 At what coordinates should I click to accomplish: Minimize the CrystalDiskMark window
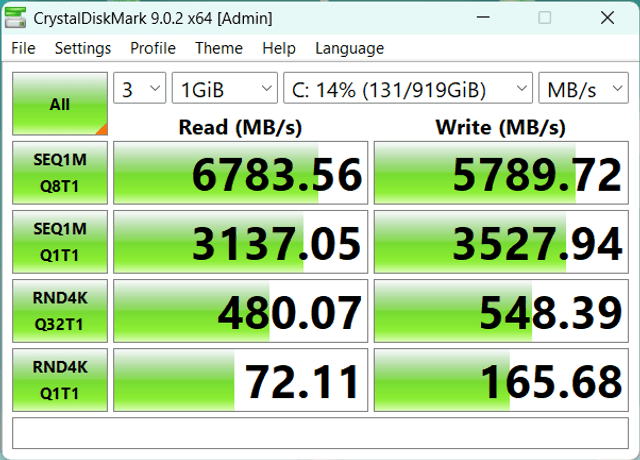tap(483, 18)
